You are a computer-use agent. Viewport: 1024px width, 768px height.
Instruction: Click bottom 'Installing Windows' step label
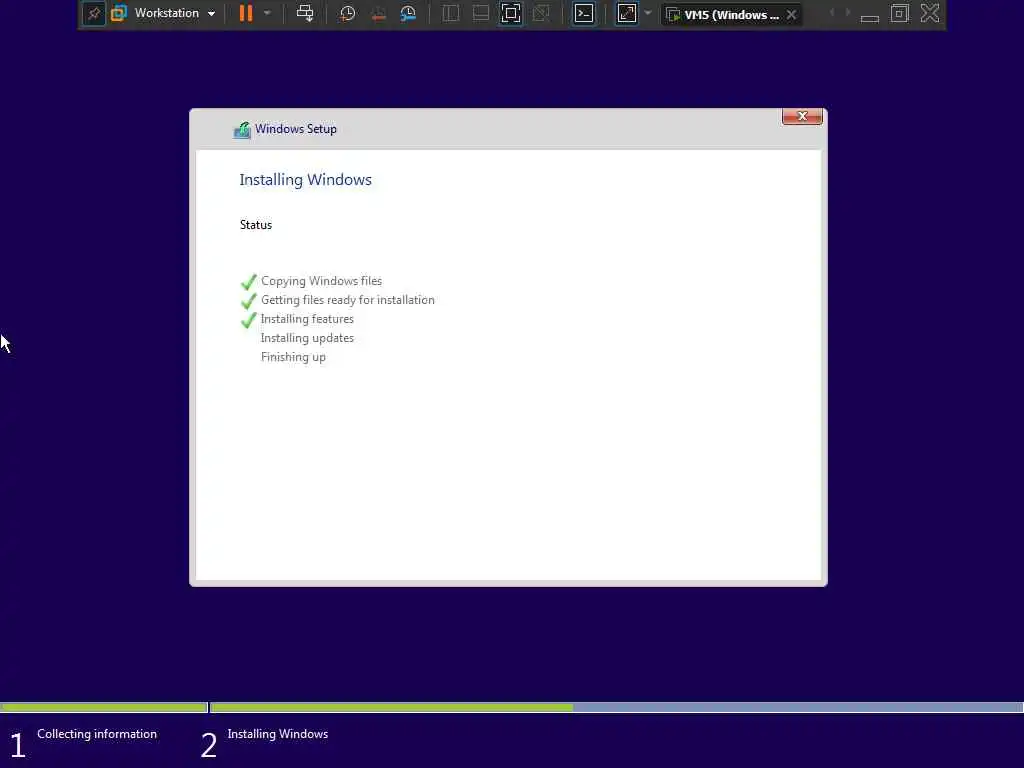pyautogui.click(x=278, y=734)
